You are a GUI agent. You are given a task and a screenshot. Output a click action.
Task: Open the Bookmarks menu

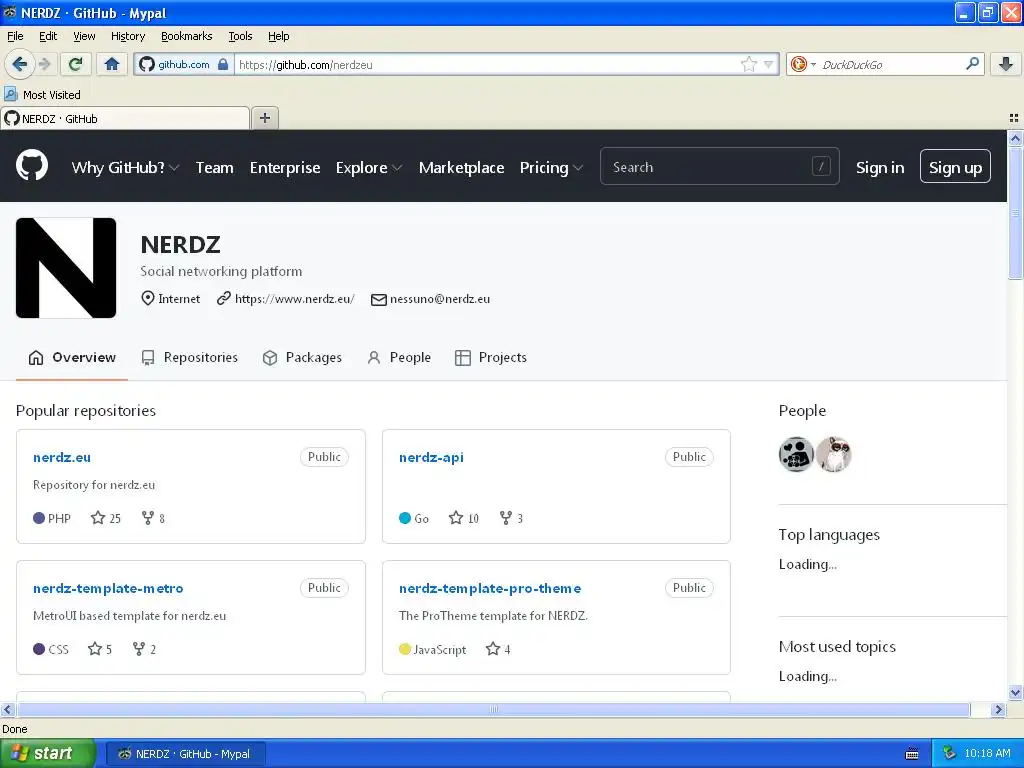[x=186, y=36]
